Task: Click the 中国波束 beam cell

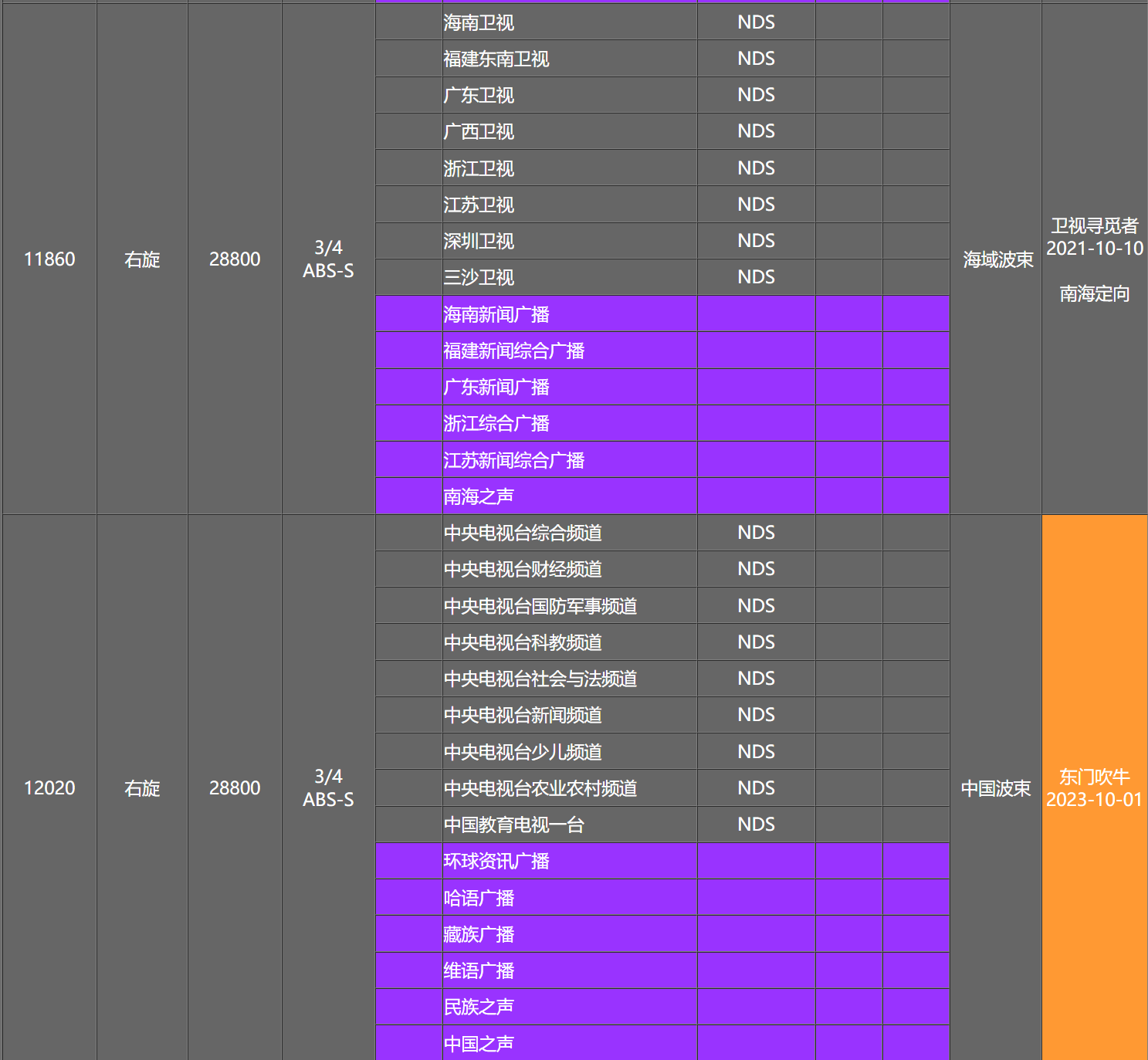Action: (996, 787)
